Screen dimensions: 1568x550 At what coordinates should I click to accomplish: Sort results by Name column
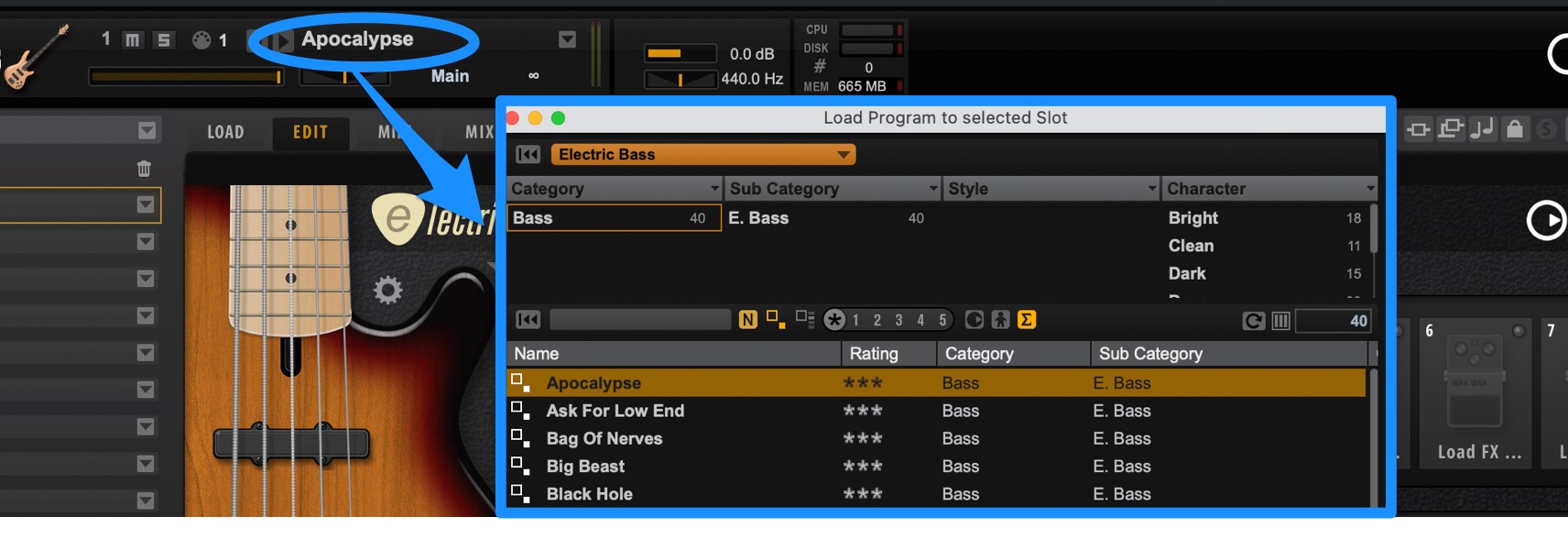[674, 354]
